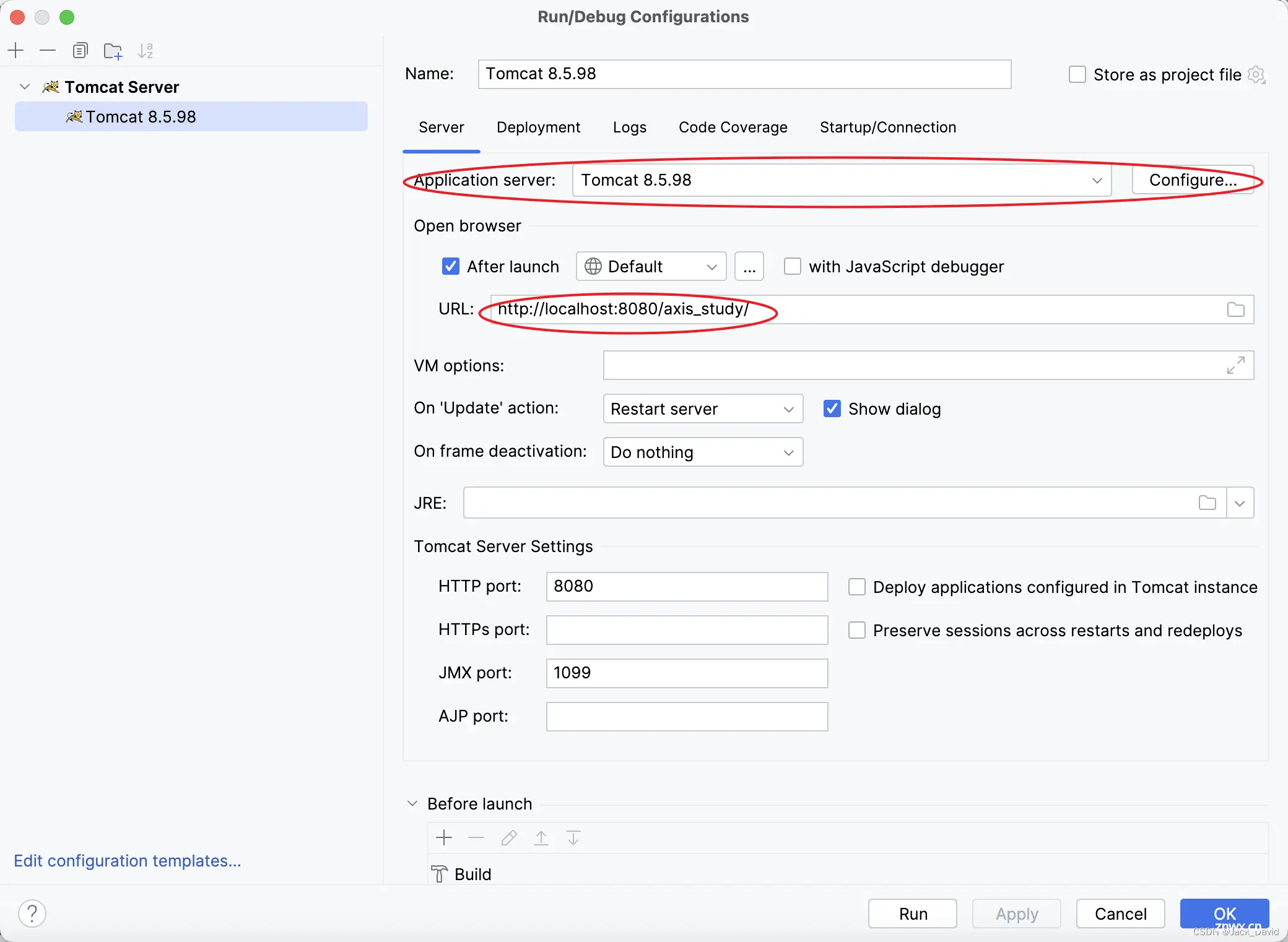Screen dimensions: 1288x942
Task: Expand the Before launch section
Action: coord(413,803)
